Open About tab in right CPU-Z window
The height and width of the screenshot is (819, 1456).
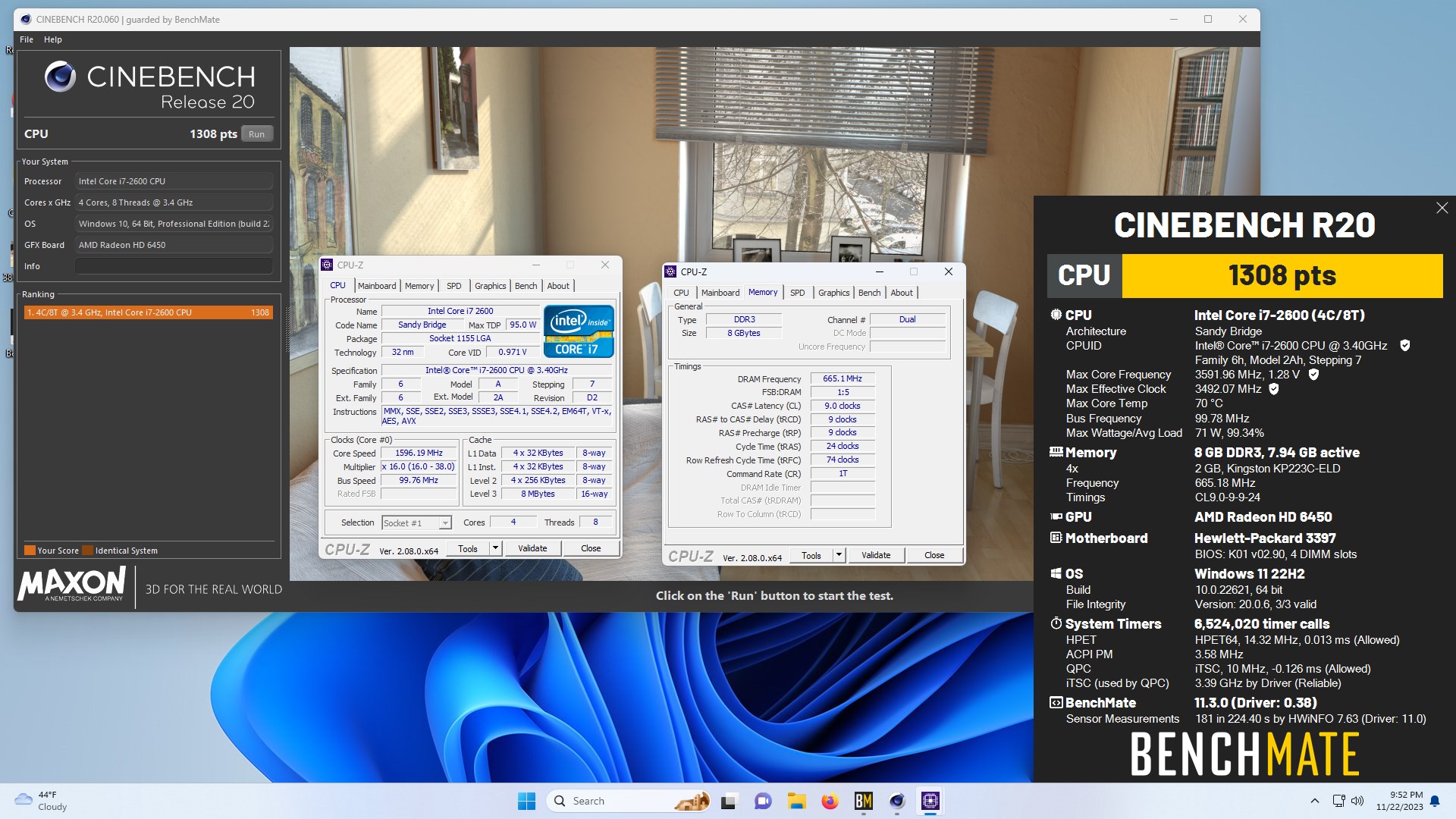point(902,293)
